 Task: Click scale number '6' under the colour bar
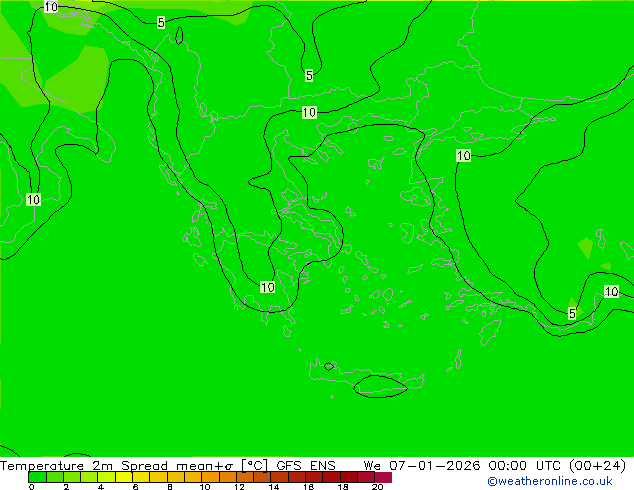coord(135,487)
